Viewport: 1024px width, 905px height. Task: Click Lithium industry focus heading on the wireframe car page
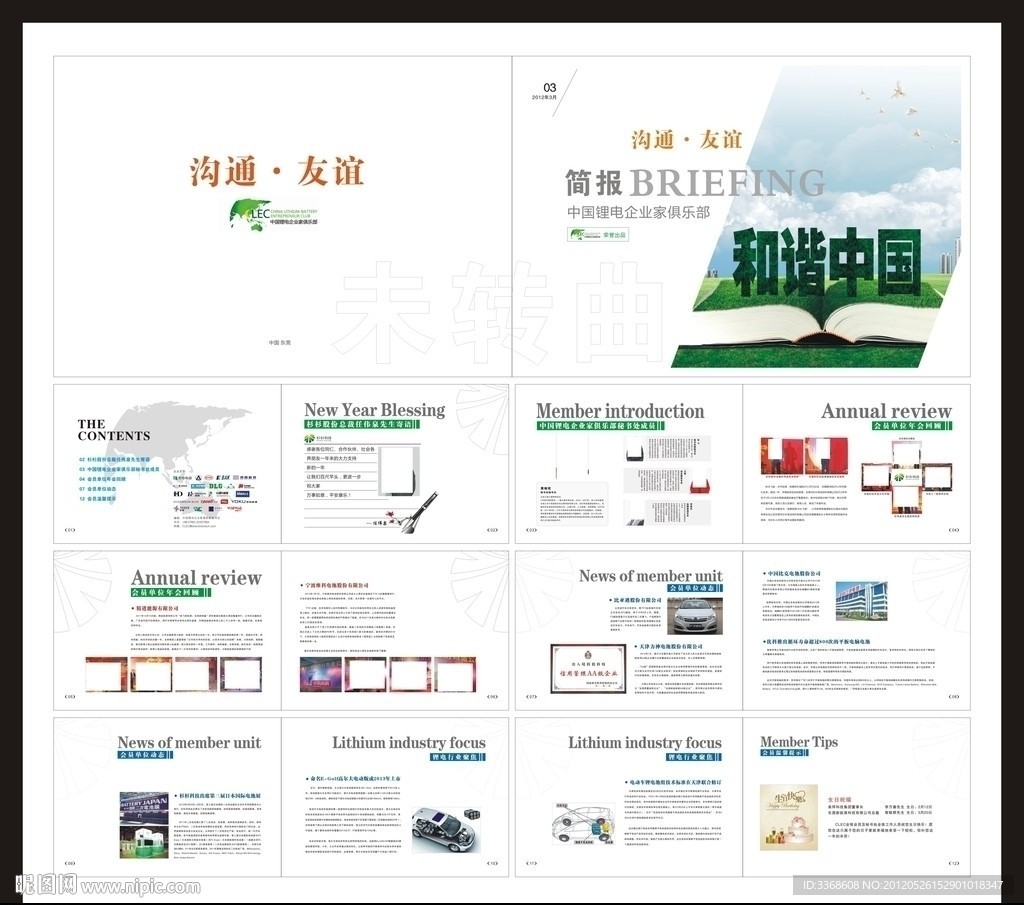point(645,743)
